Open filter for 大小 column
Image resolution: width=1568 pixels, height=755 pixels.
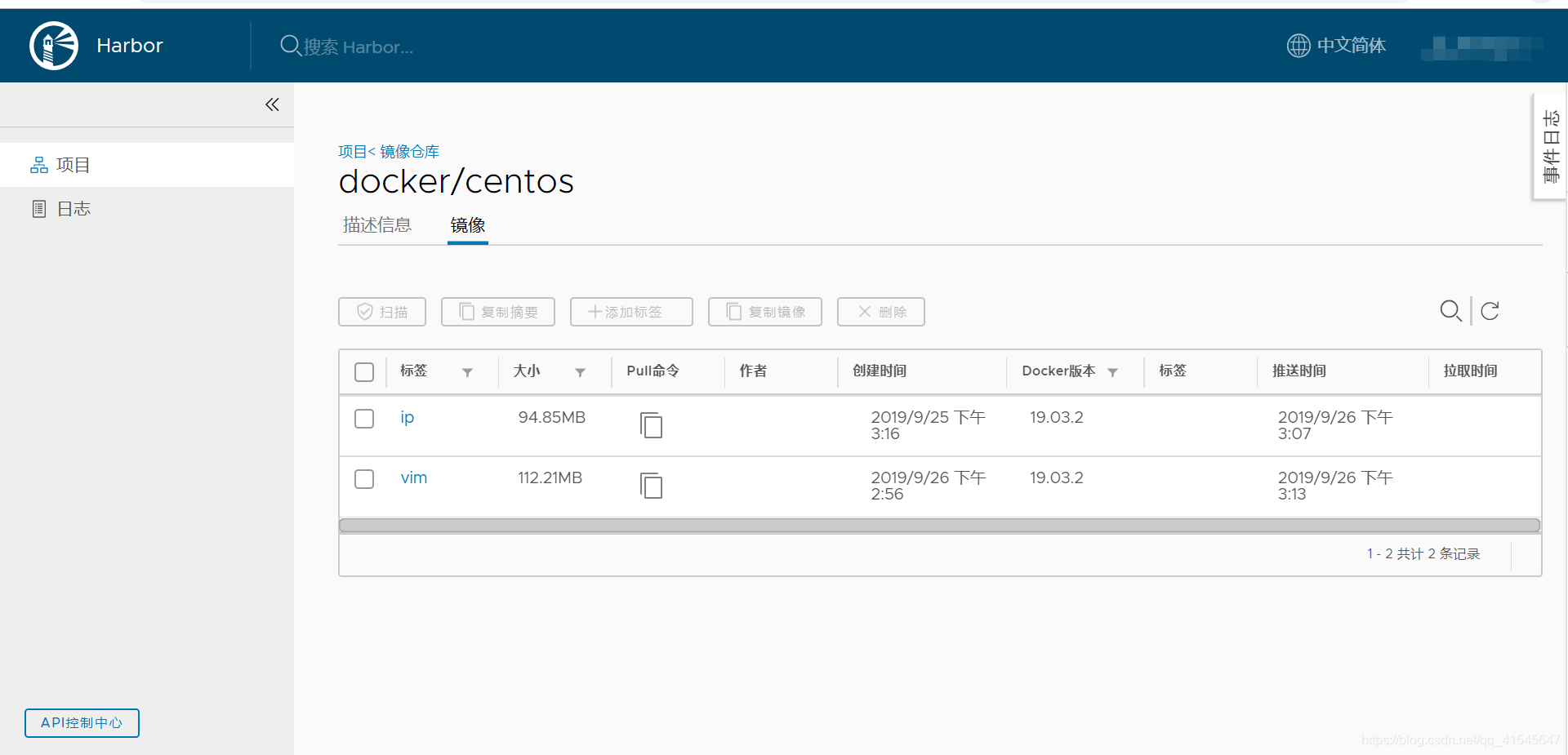[580, 372]
